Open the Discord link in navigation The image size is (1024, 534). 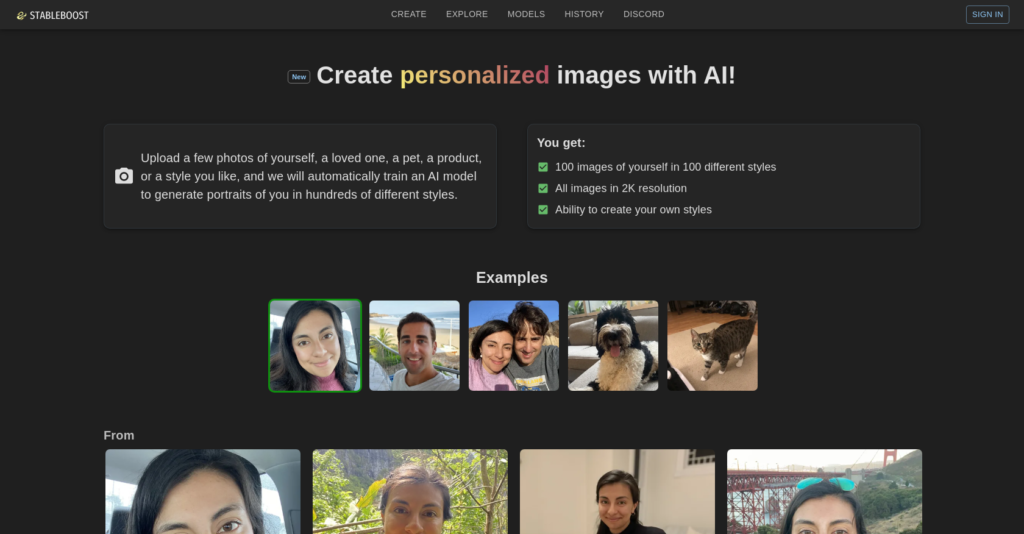coord(643,15)
